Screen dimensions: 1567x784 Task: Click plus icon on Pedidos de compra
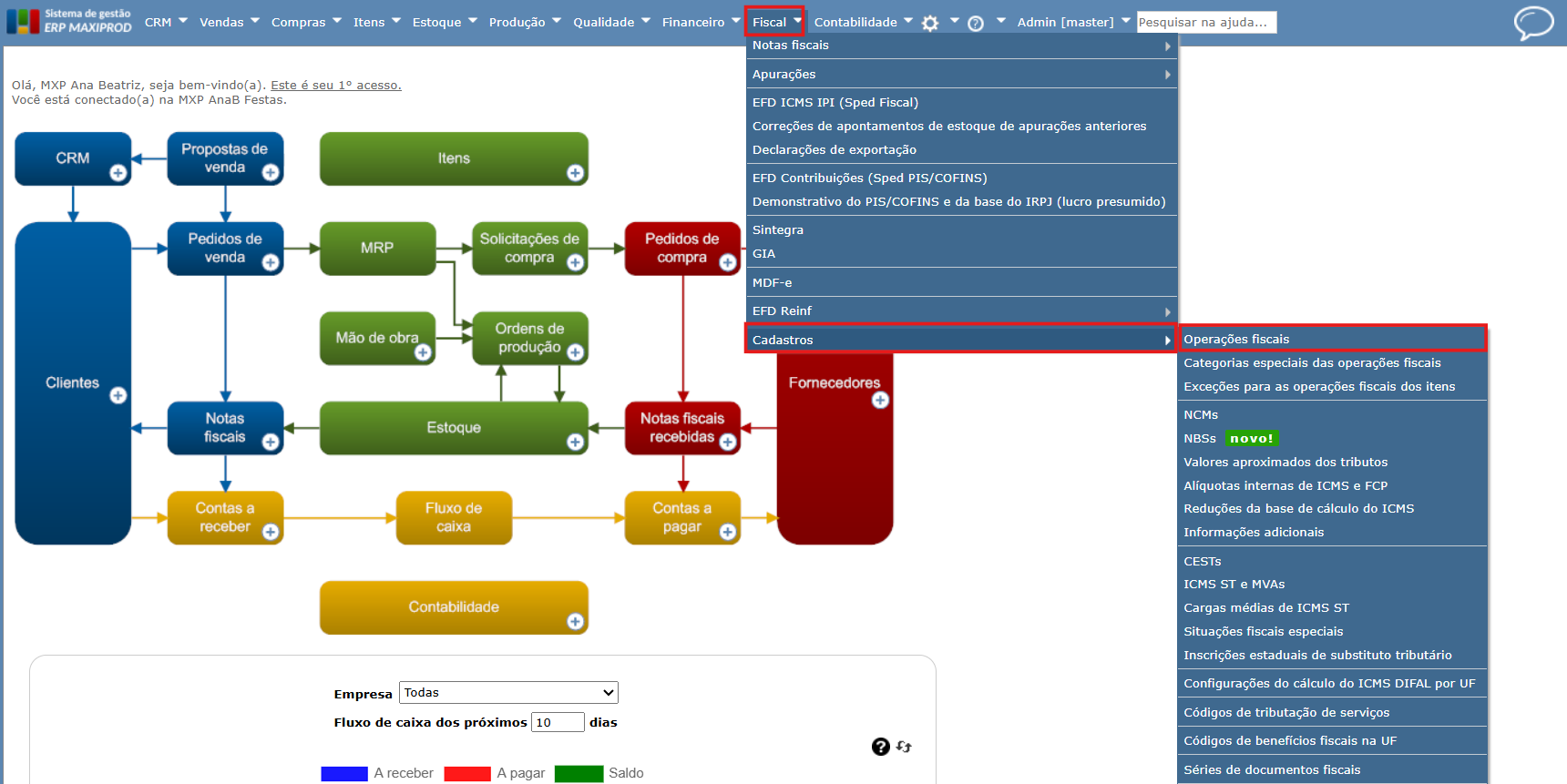pos(728,262)
